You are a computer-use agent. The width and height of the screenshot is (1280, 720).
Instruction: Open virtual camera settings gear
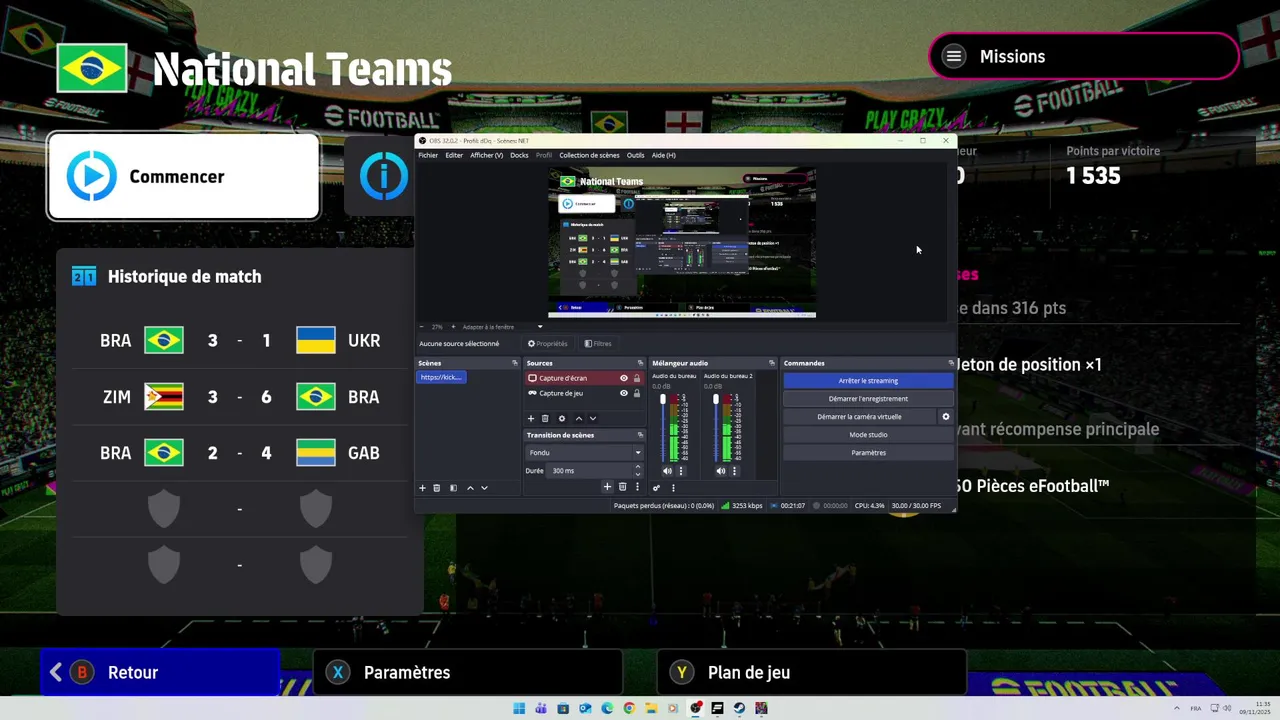(946, 417)
